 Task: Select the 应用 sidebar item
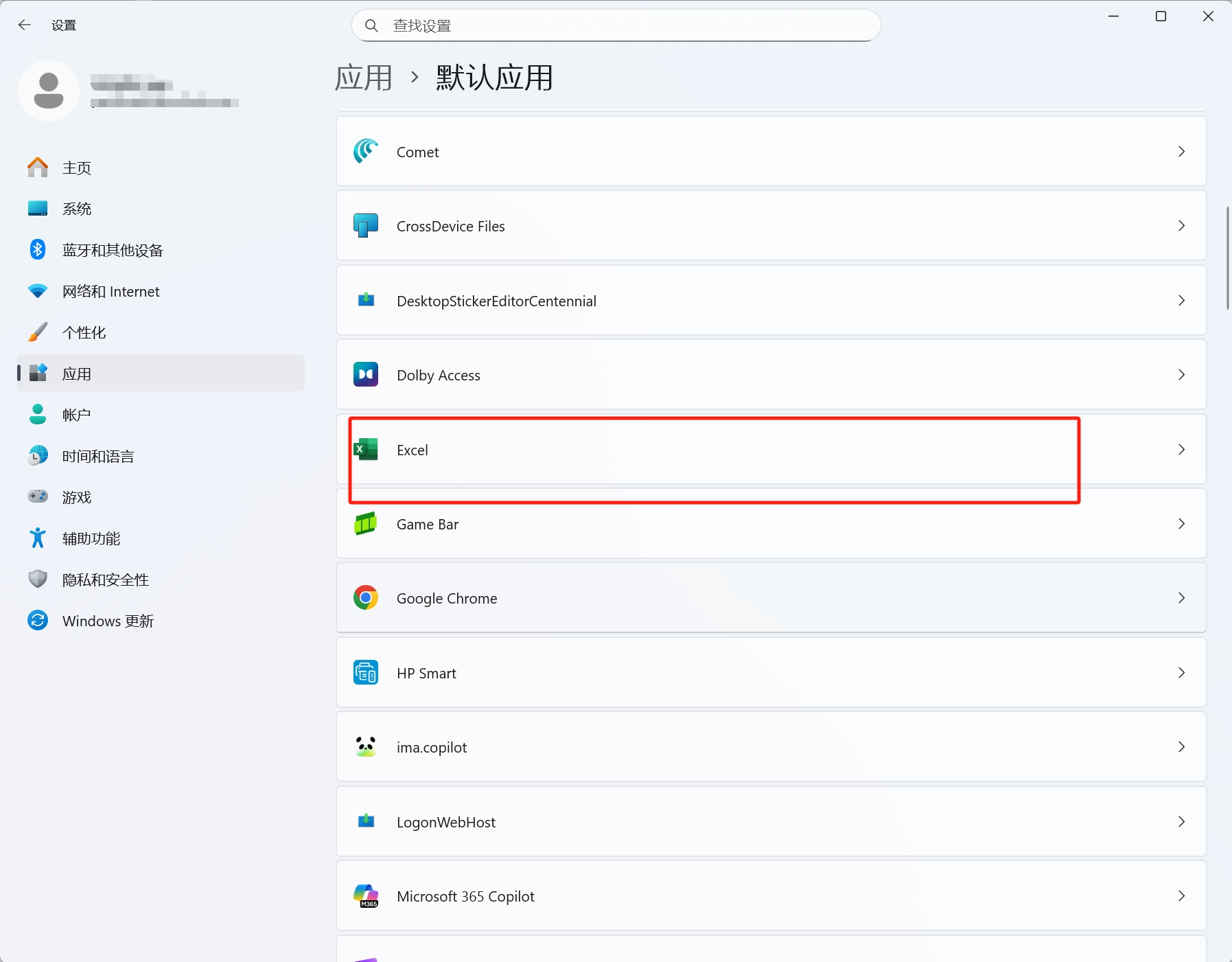161,373
